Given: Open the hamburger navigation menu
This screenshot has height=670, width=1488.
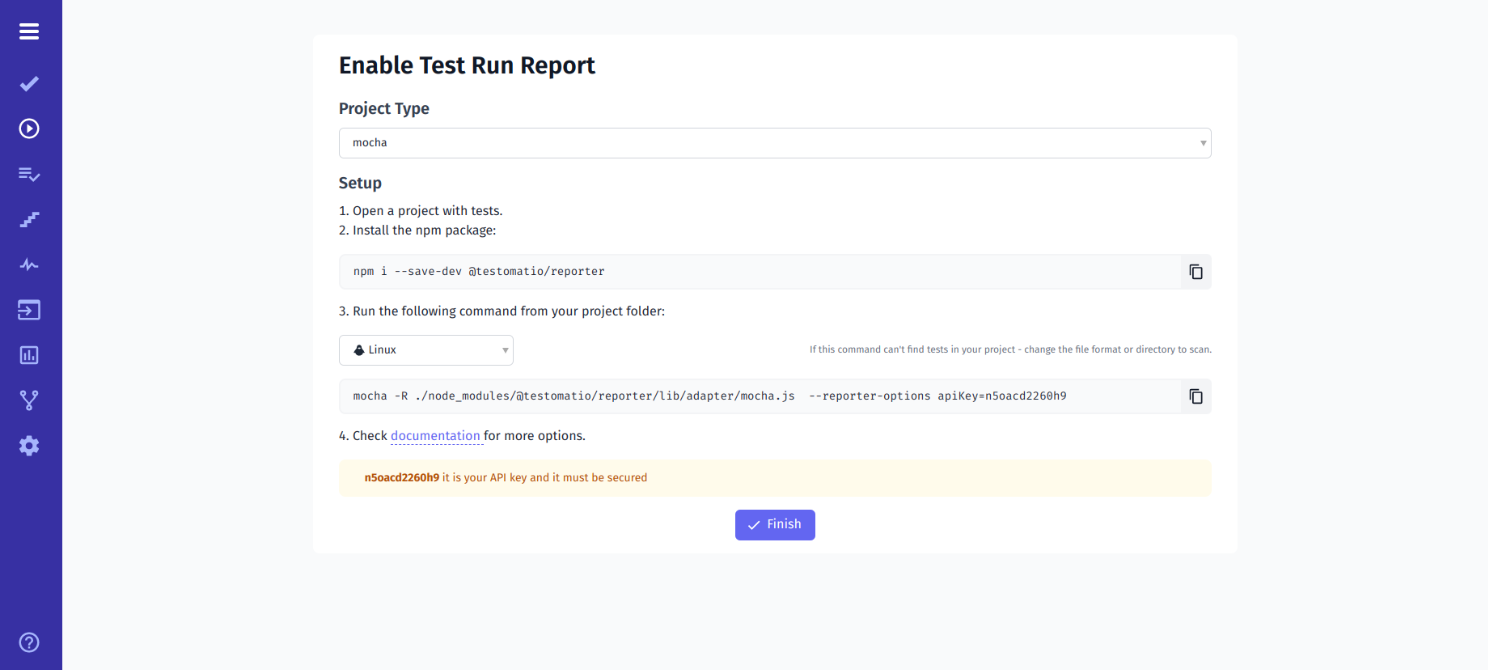Looking at the screenshot, I should (29, 31).
